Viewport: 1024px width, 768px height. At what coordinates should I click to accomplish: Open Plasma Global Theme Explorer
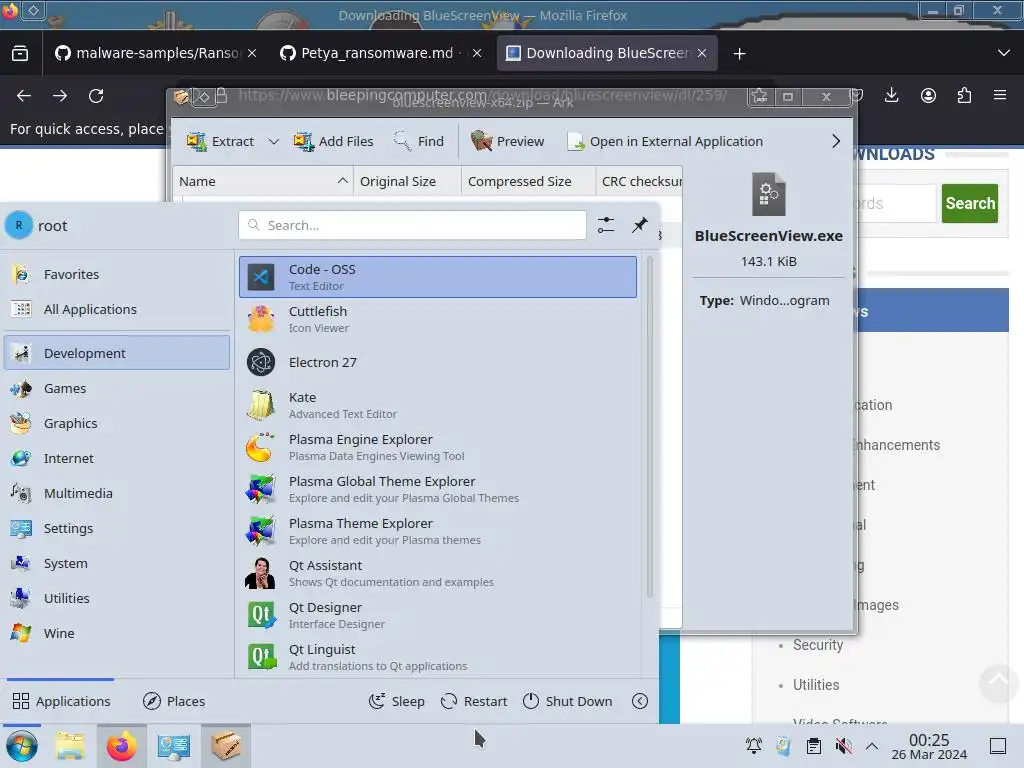coord(438,489)
